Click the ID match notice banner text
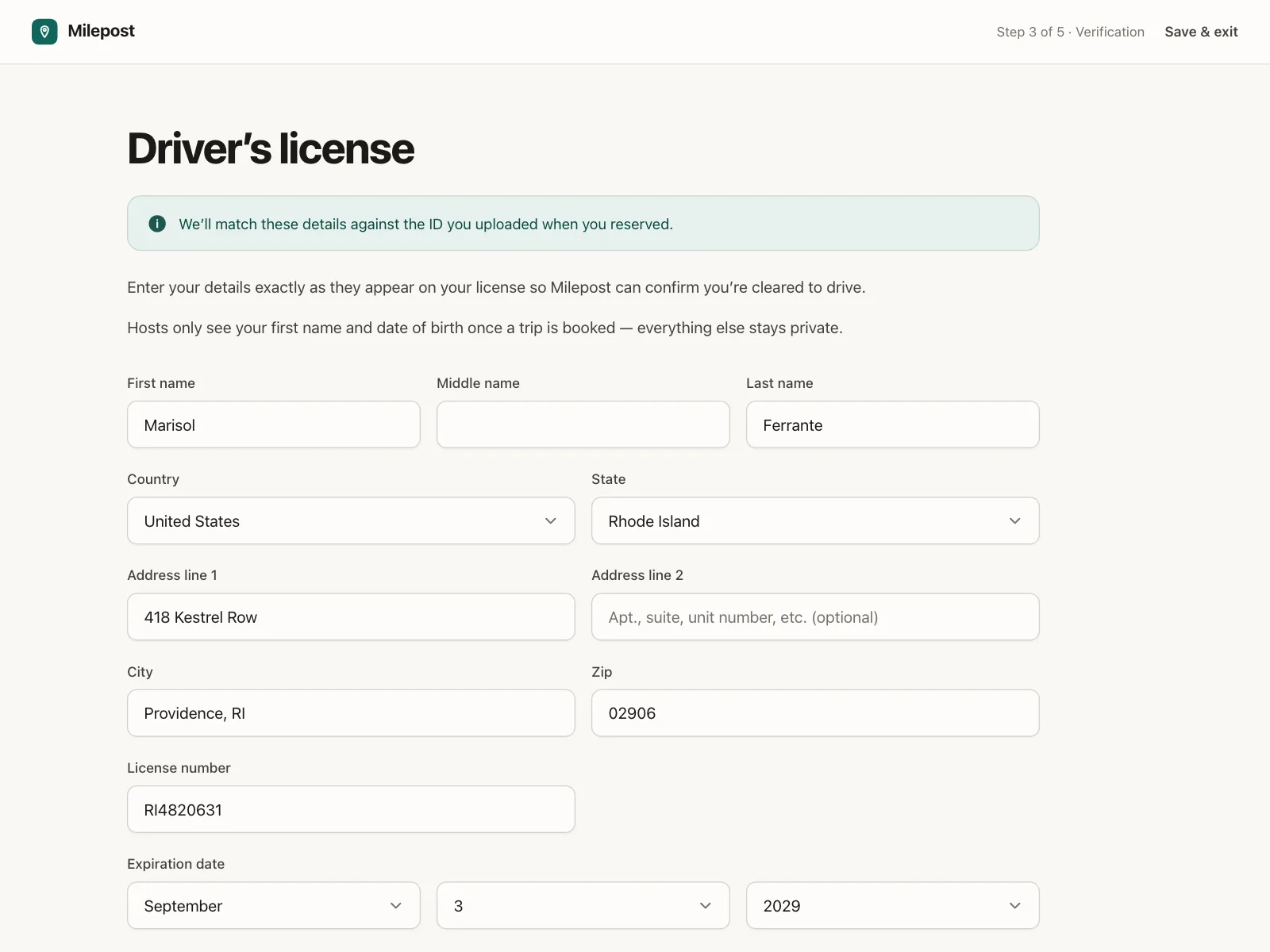Viewport: 1270px width, 952px height. pyautogui.click(x=425, y=224)
